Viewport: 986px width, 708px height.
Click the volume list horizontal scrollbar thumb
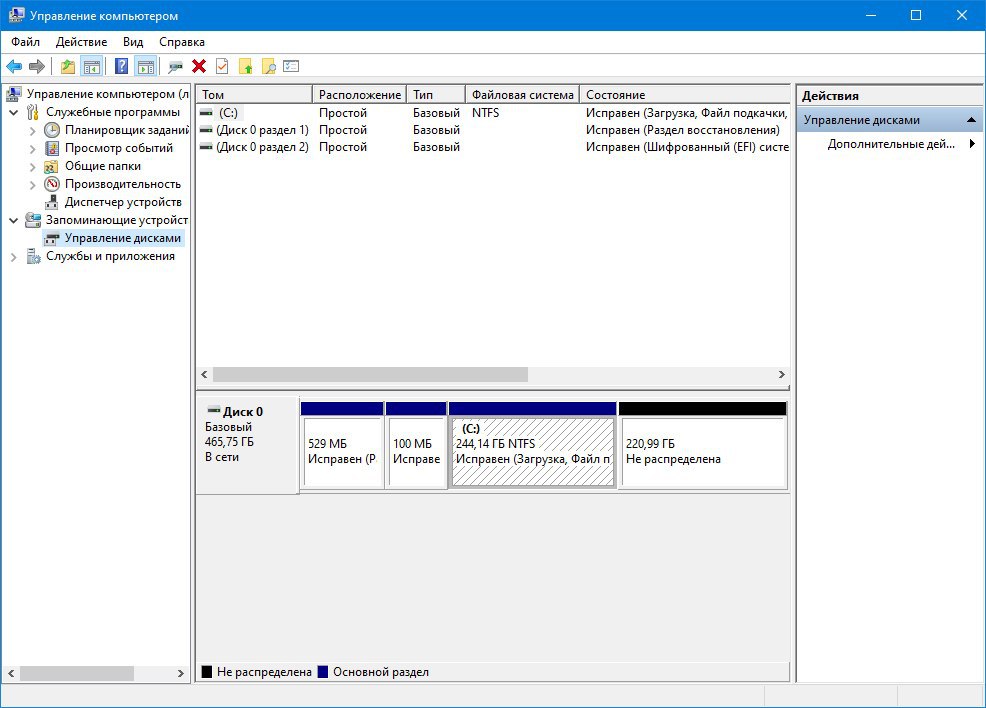pyautogui.click(x=370, y=374)
